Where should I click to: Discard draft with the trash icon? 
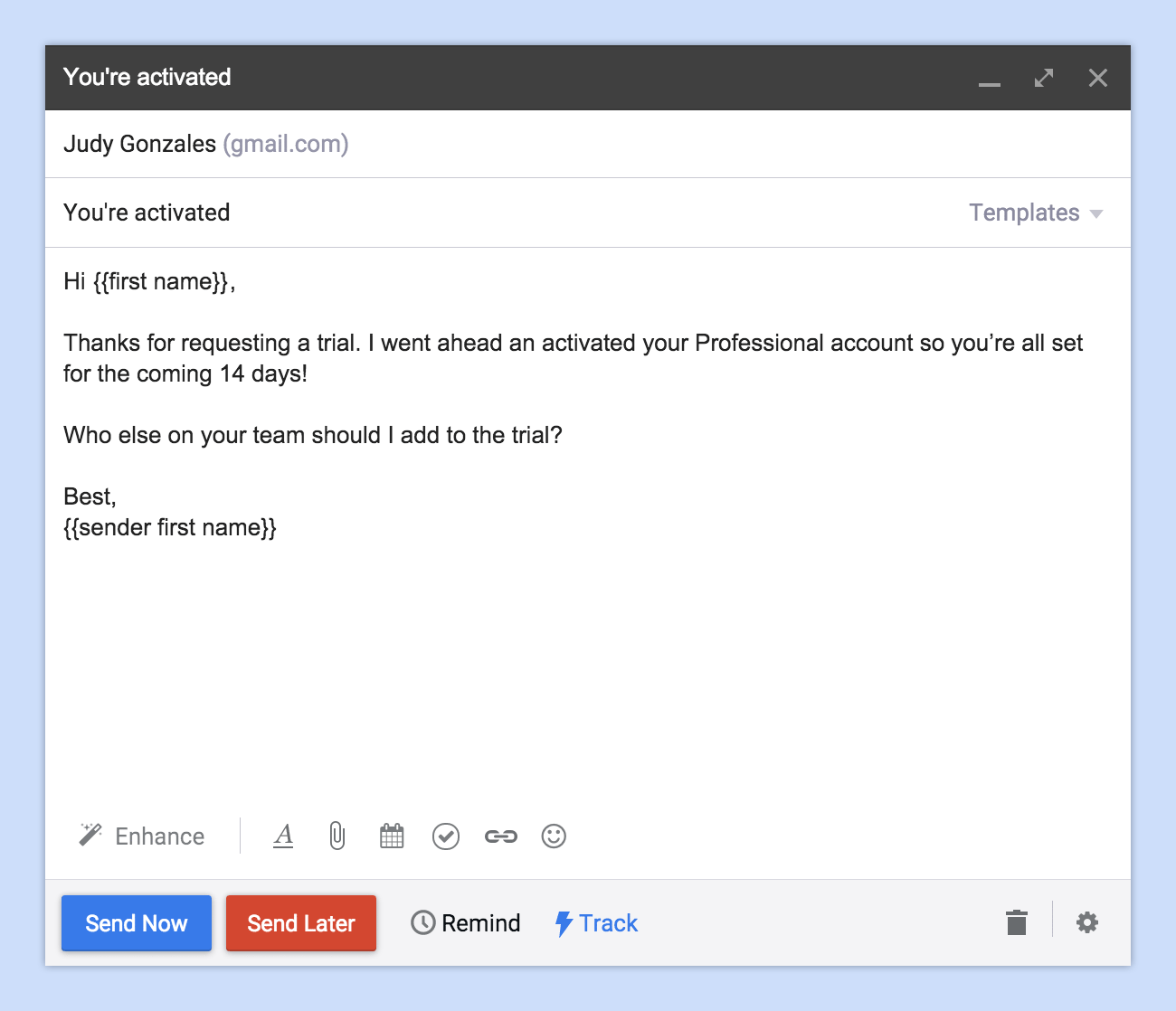coord(1017,923)
